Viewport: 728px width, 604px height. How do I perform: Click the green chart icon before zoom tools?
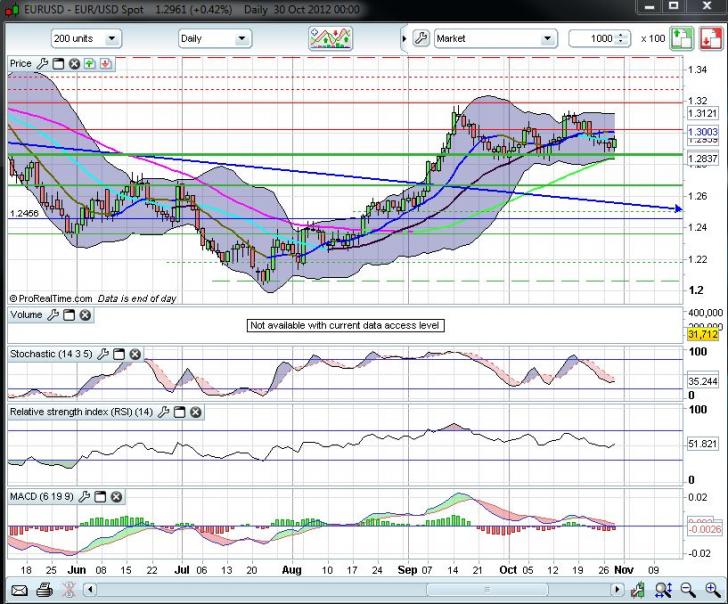click(638, 590)
